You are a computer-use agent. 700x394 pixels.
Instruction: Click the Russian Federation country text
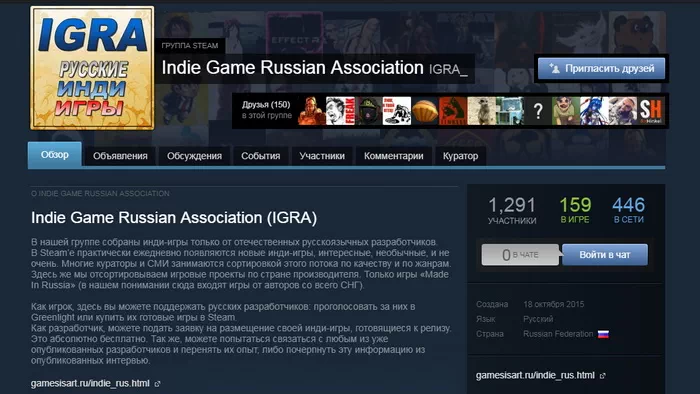pos(558,334)
